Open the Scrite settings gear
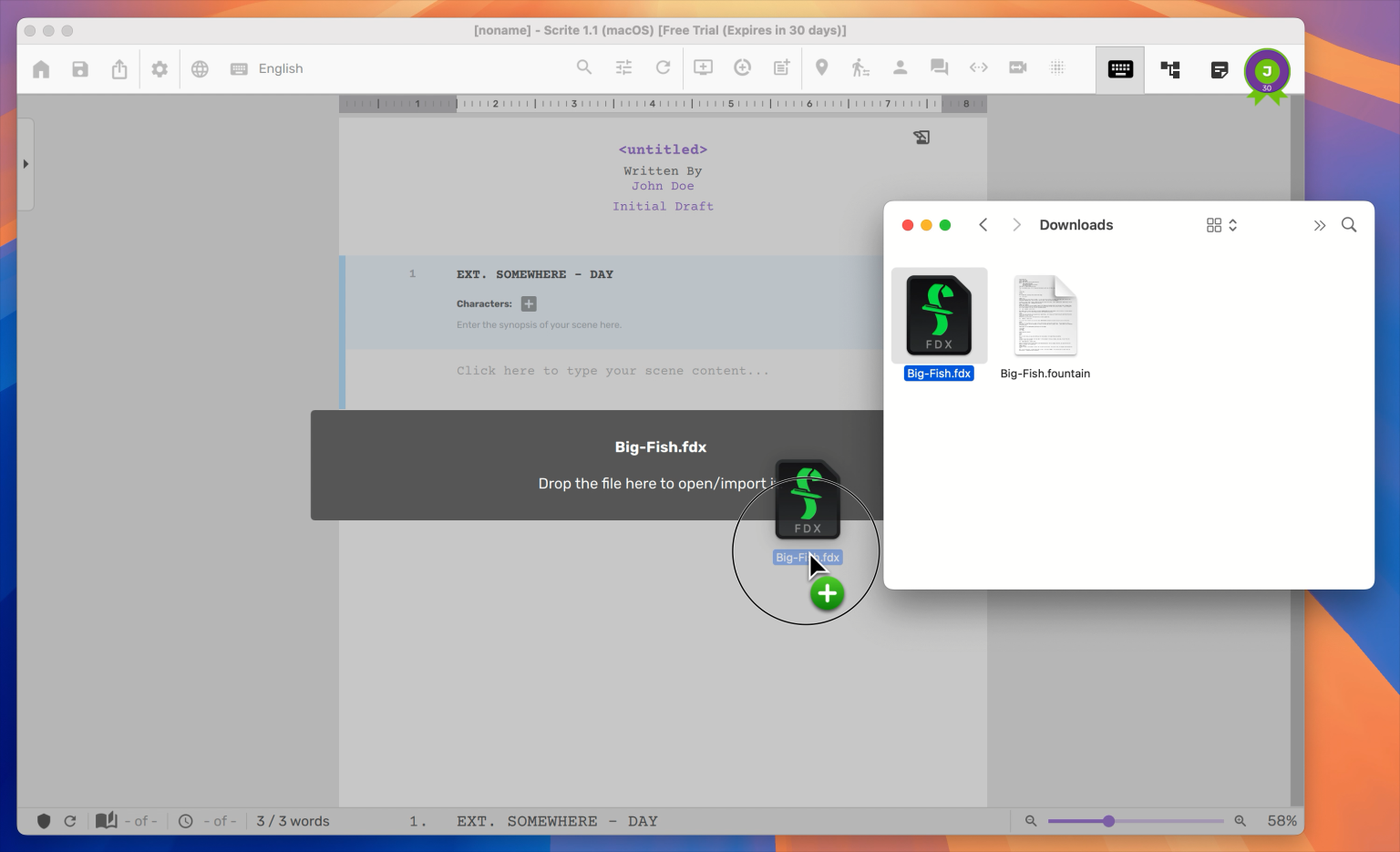Image resolution: width=1400 pixels, height=852 pixels. point(160,68)
